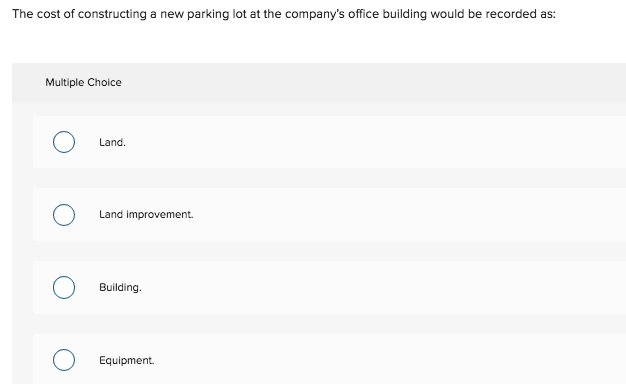Screen dimensions: 626x384
Task: Select the Land radio button
Action: (64, 142)
